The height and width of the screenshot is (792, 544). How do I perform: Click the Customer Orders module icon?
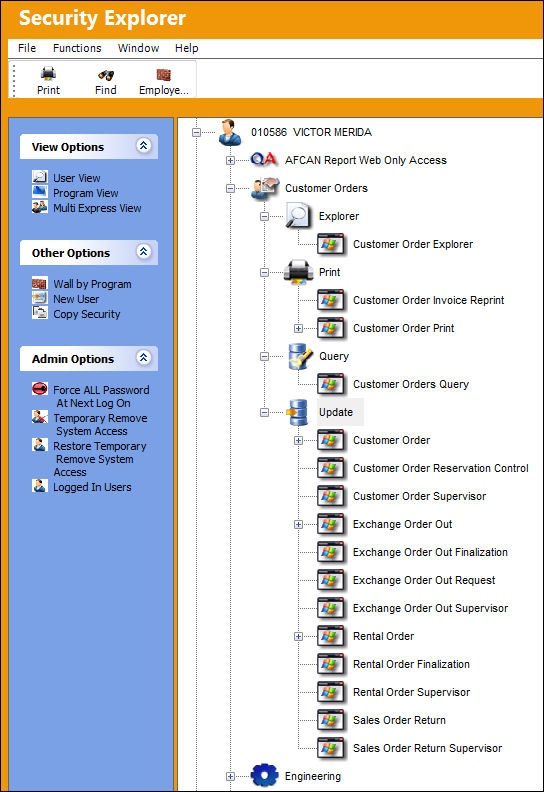pyautogui.click(x=265, y=188)
